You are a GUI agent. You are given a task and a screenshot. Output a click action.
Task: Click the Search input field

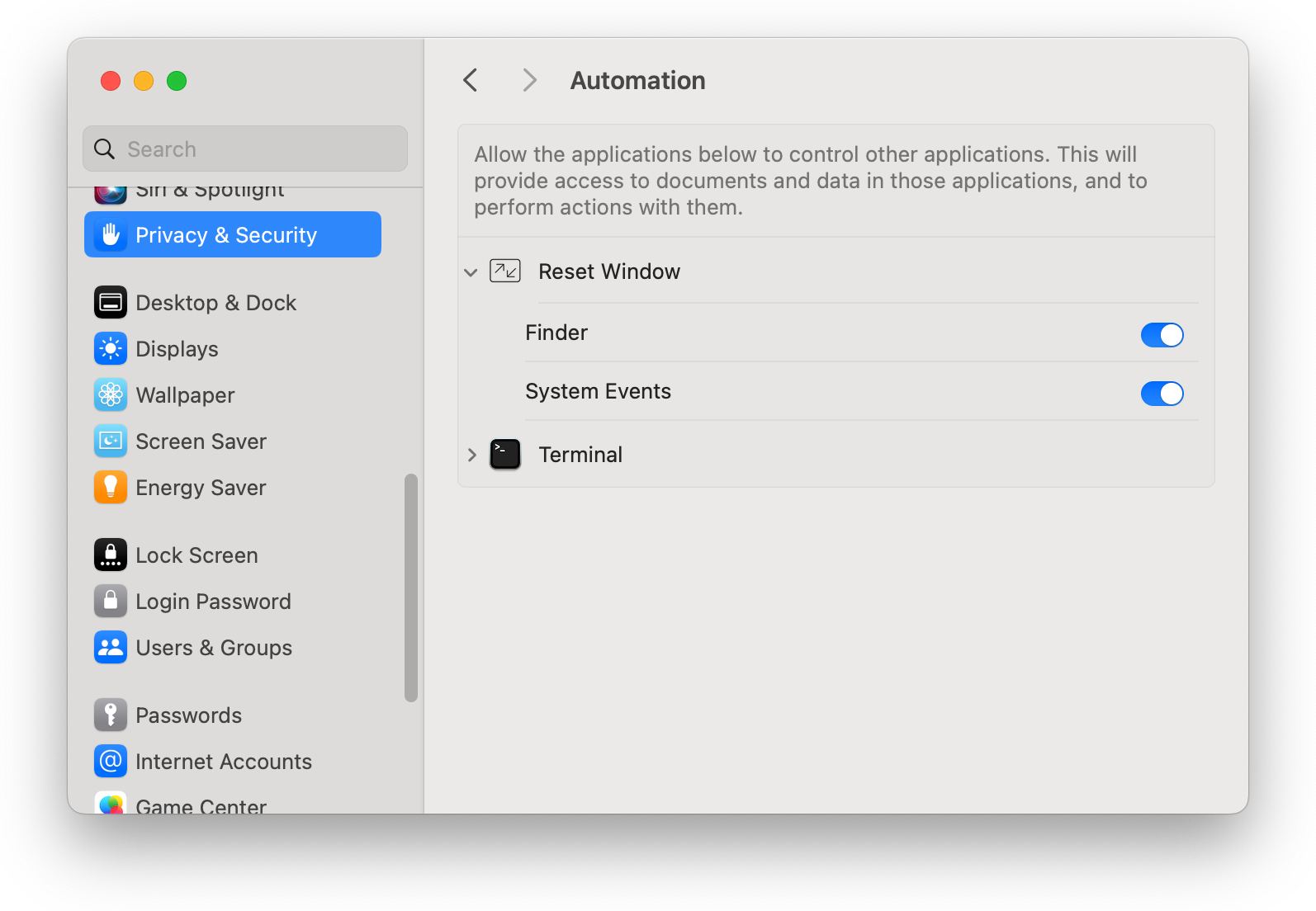point(245,149)
